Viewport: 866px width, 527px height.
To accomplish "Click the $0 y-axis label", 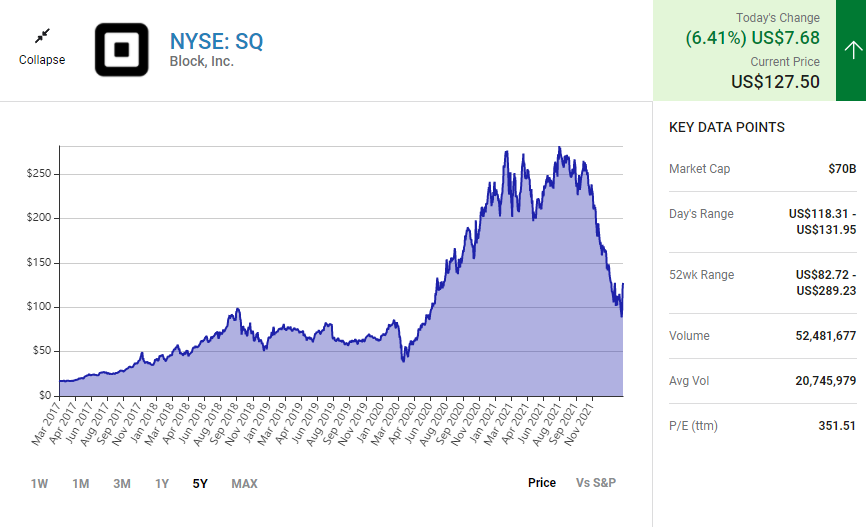I will [x=45, y=396].
